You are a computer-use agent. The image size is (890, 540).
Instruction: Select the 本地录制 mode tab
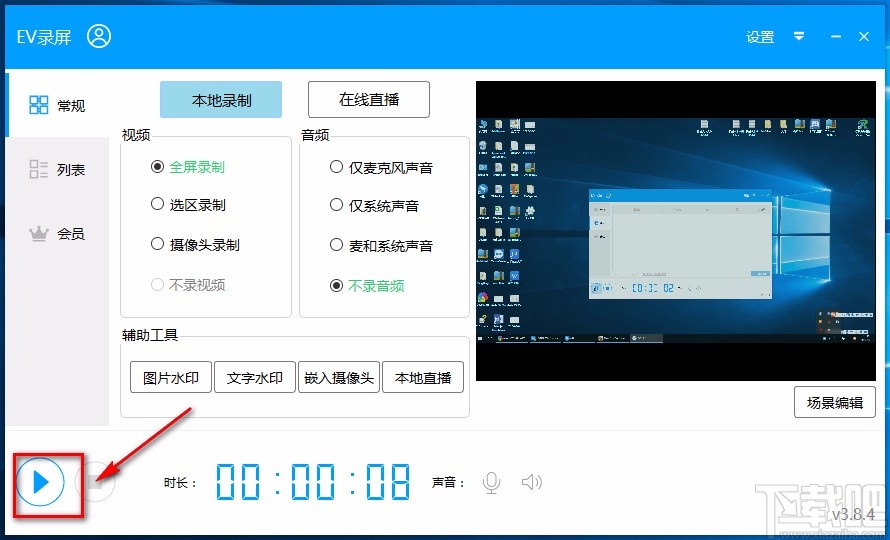(x=221, y=100)
